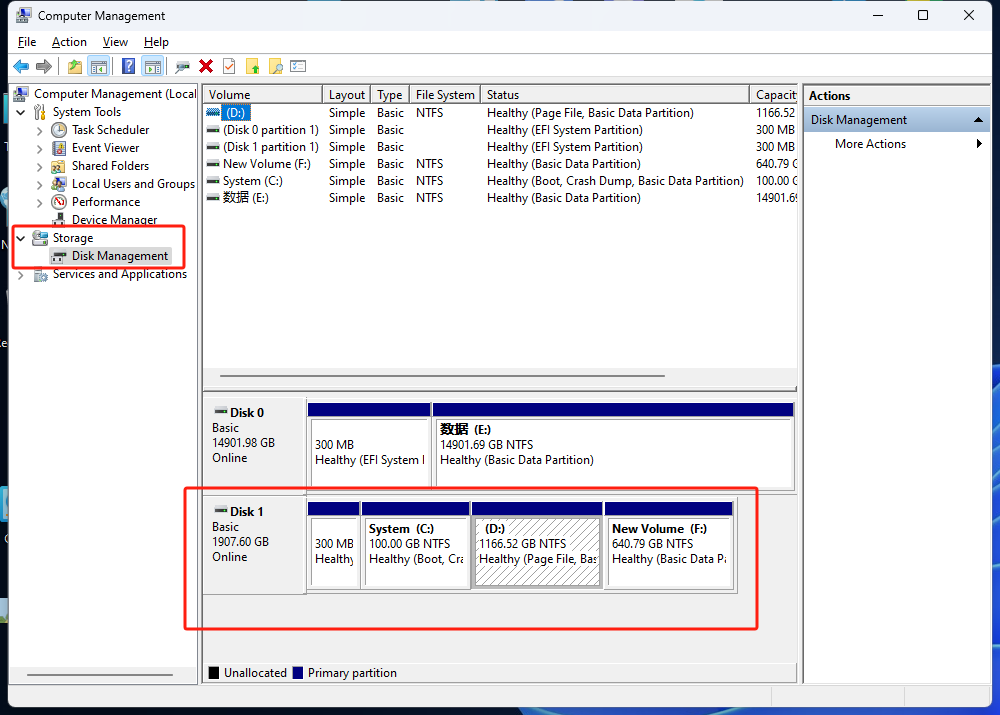
Task: Select Device Manager in the tree
Action: click(x=114, y=220)
